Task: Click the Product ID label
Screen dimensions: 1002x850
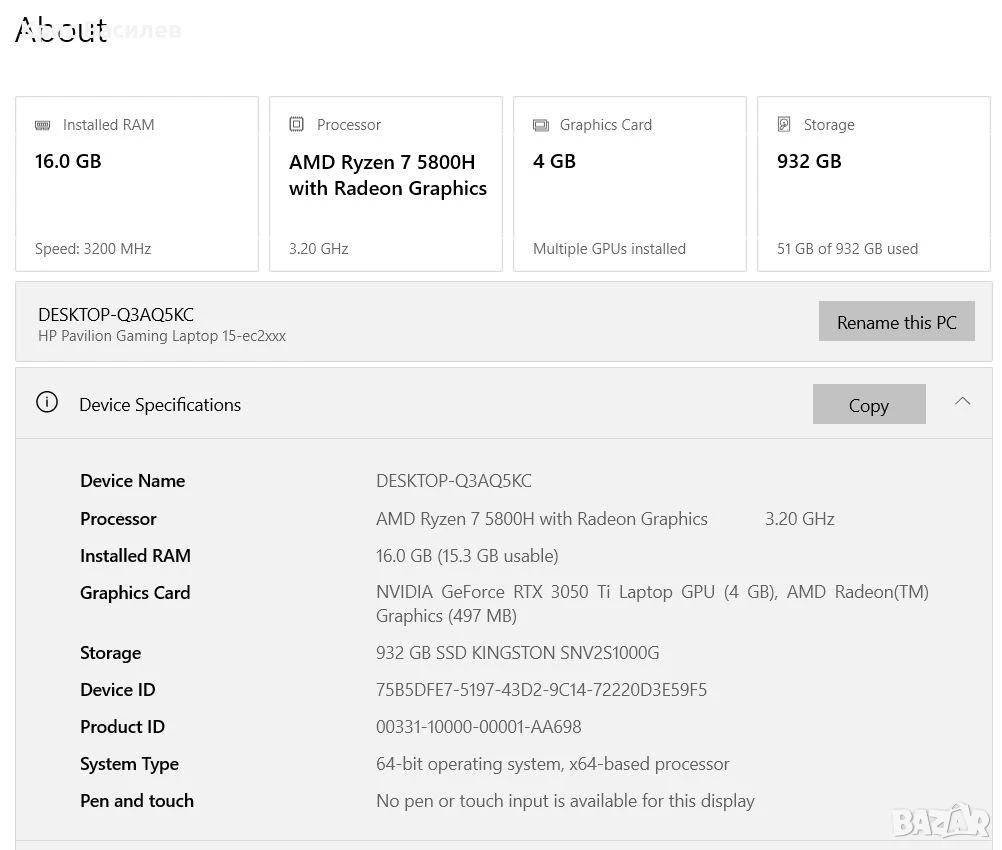Action: (122, 727)
